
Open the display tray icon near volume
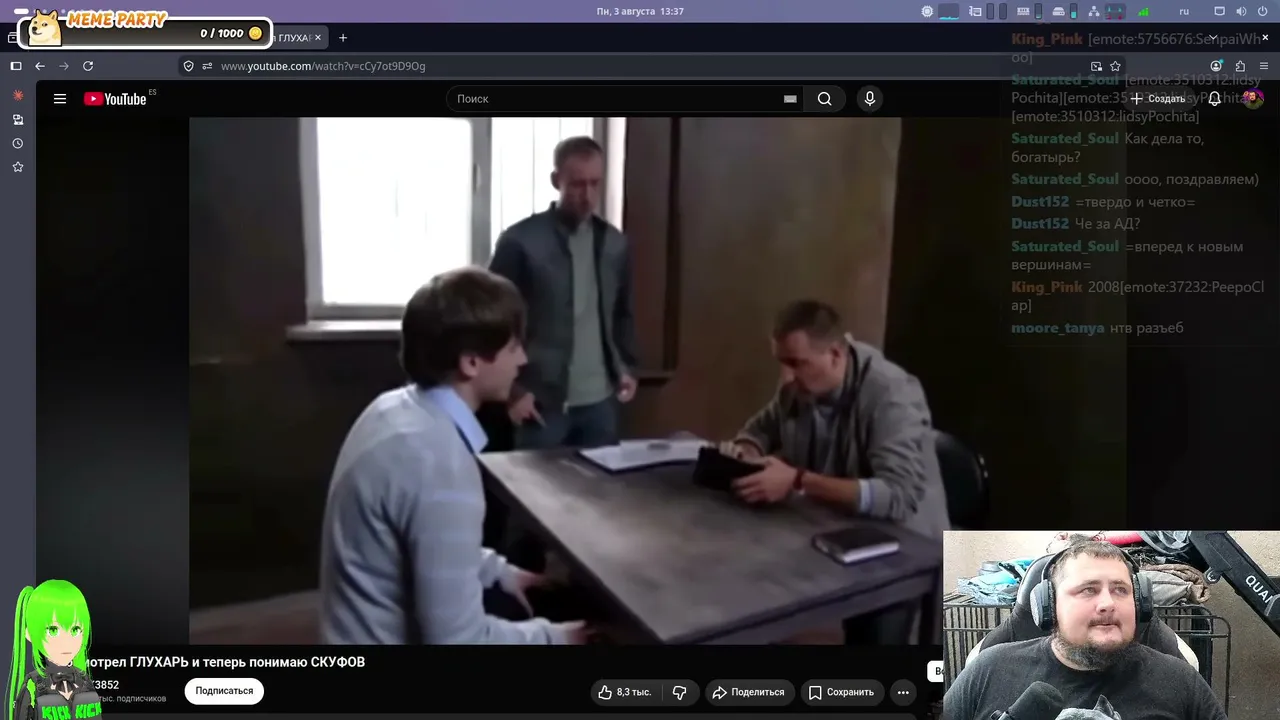pyautogui.click(x=1219, y=11)
